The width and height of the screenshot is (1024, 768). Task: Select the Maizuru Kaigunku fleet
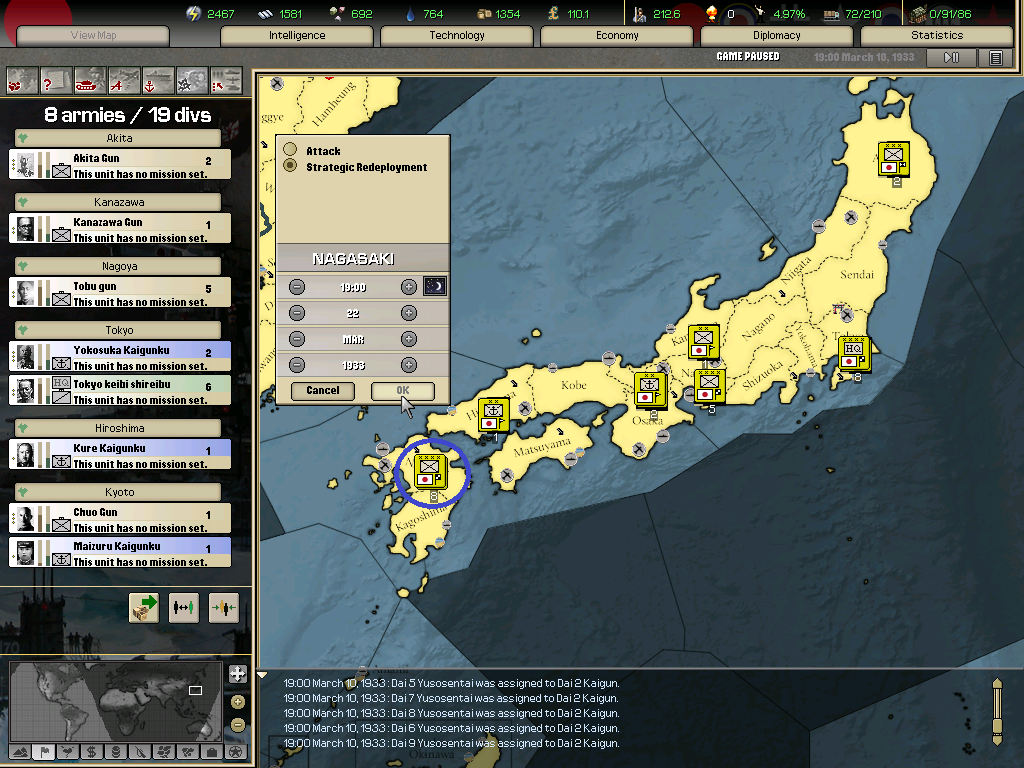[120, 552]
